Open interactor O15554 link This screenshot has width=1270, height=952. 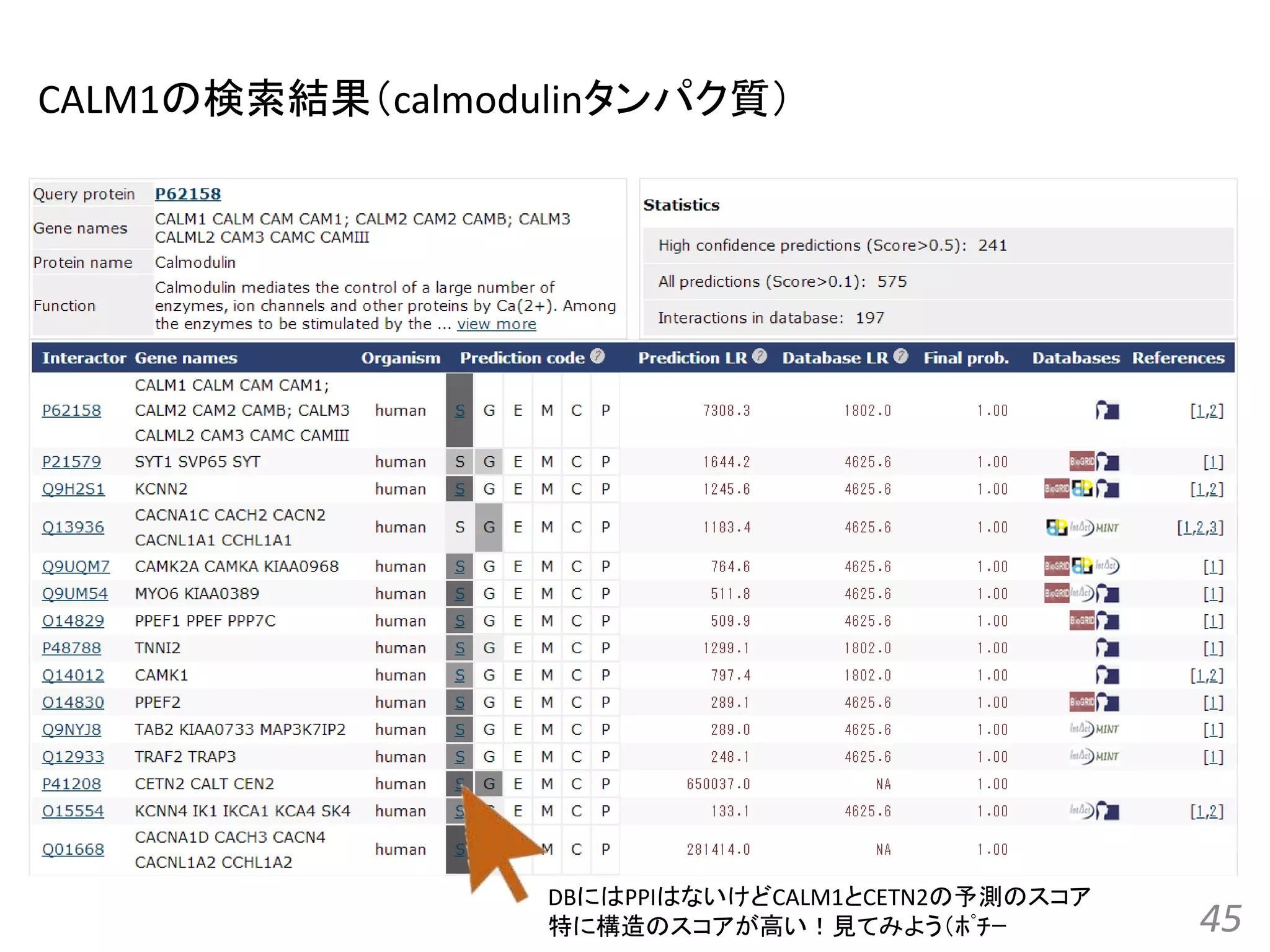[73, 811]
